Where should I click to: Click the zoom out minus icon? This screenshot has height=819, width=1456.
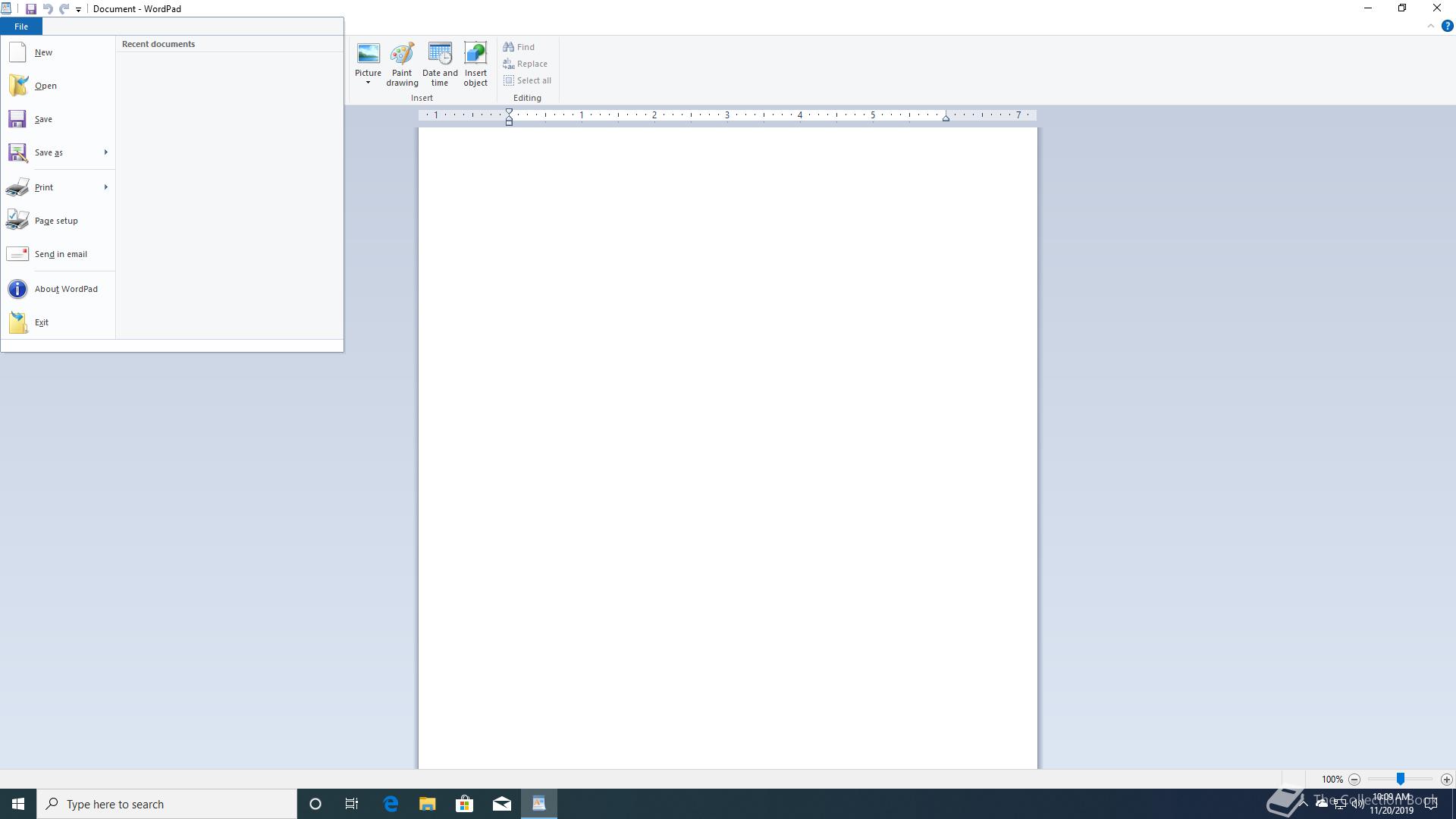[1354, 780]
